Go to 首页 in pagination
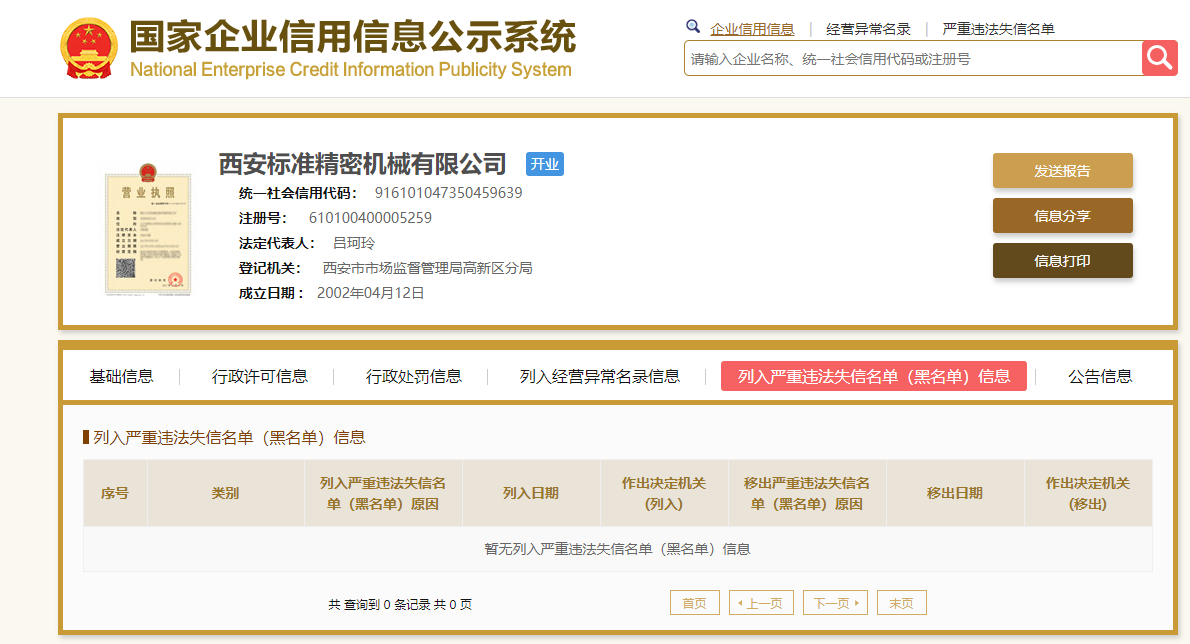This screenshot has height=644, width=1190. 694,603
